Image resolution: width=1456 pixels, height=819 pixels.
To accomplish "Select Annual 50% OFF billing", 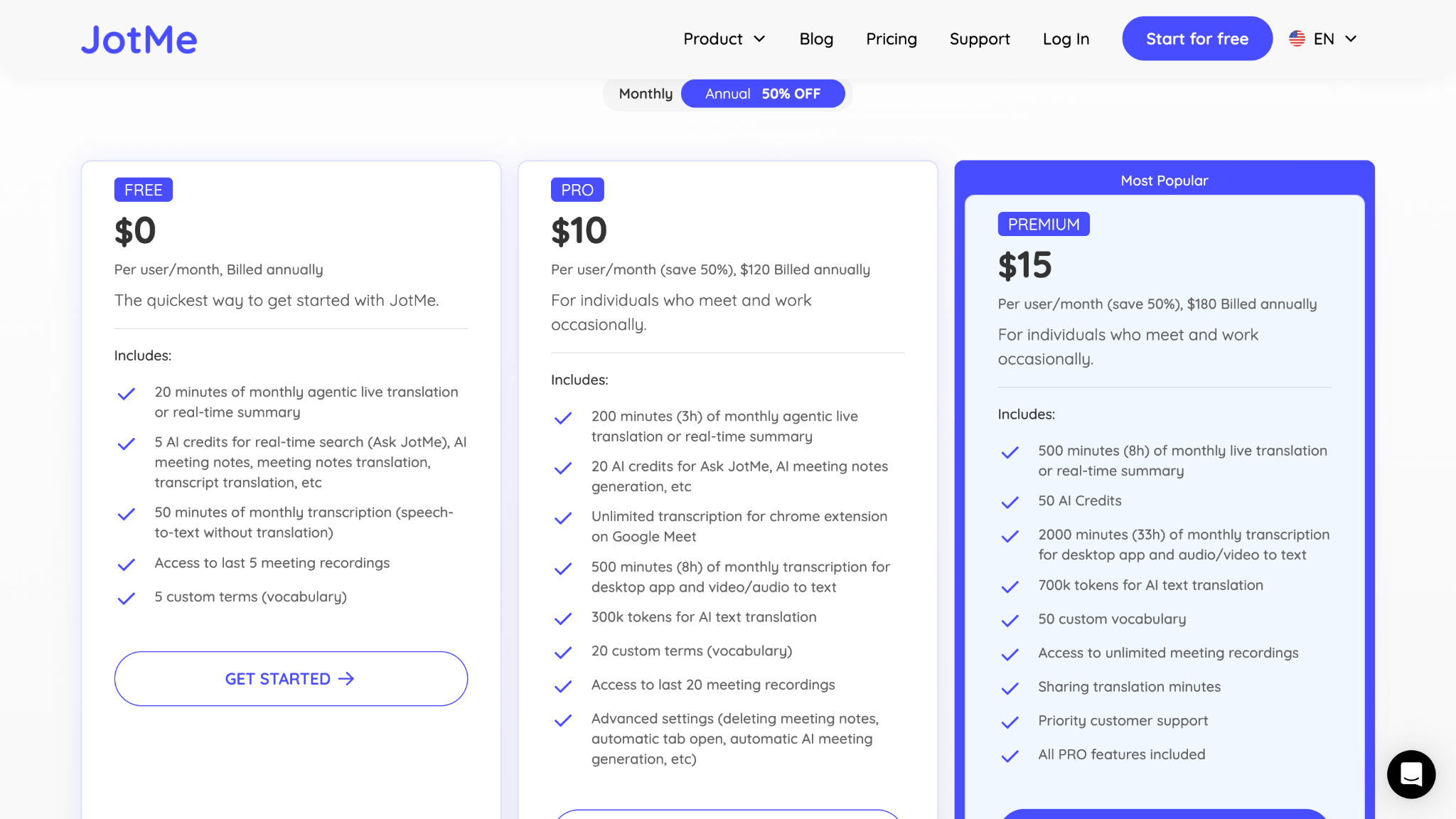I will tap(763, 94).
